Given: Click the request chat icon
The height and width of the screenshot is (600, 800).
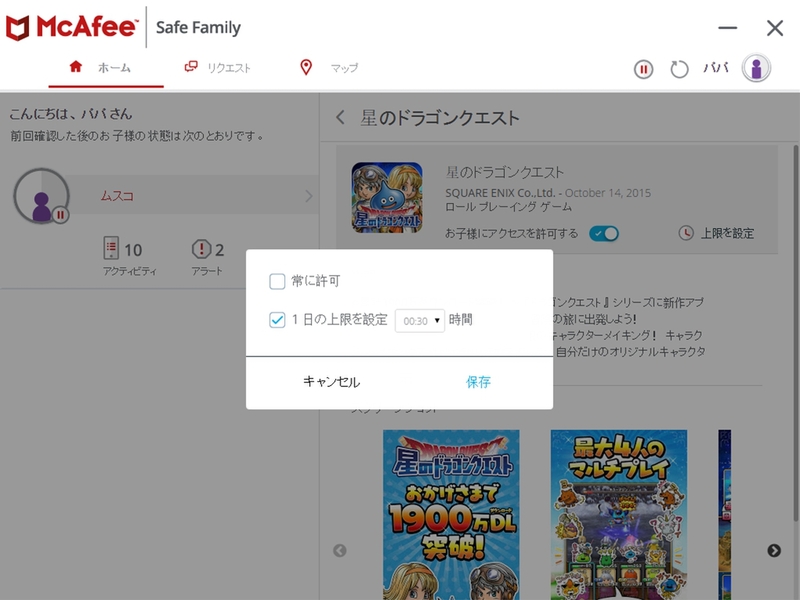Looking at the screenshot, I should click(191, 66).
